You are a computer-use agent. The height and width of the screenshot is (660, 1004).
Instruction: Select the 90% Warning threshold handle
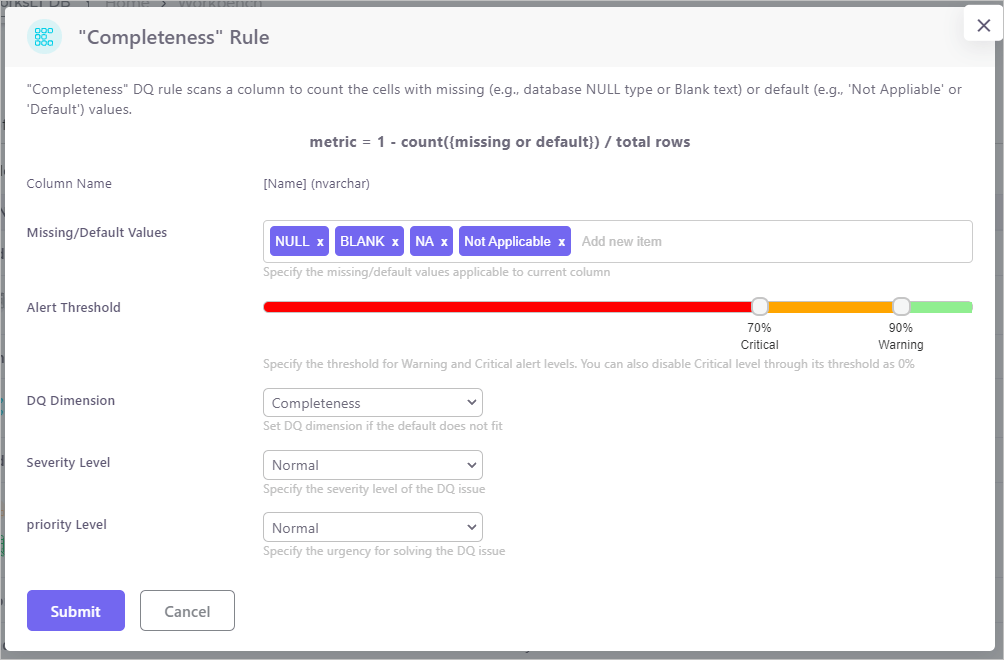coord(901,306)
